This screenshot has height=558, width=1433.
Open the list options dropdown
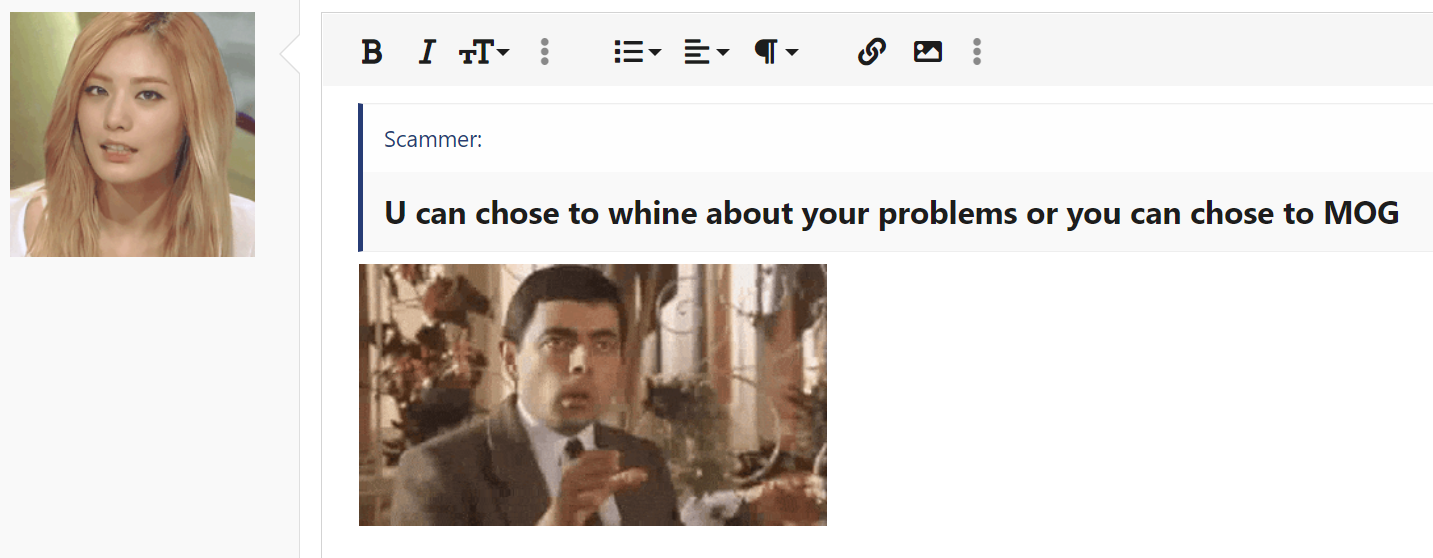pyautogui.click(x=637, y=52)
